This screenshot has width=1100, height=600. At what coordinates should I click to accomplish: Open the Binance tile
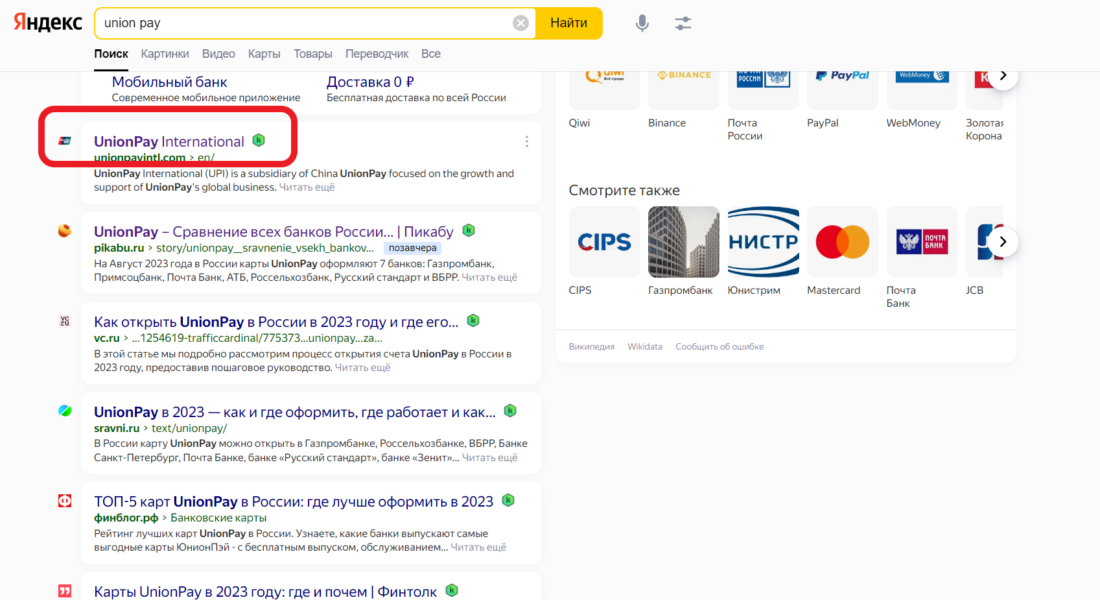coord(683,82)
